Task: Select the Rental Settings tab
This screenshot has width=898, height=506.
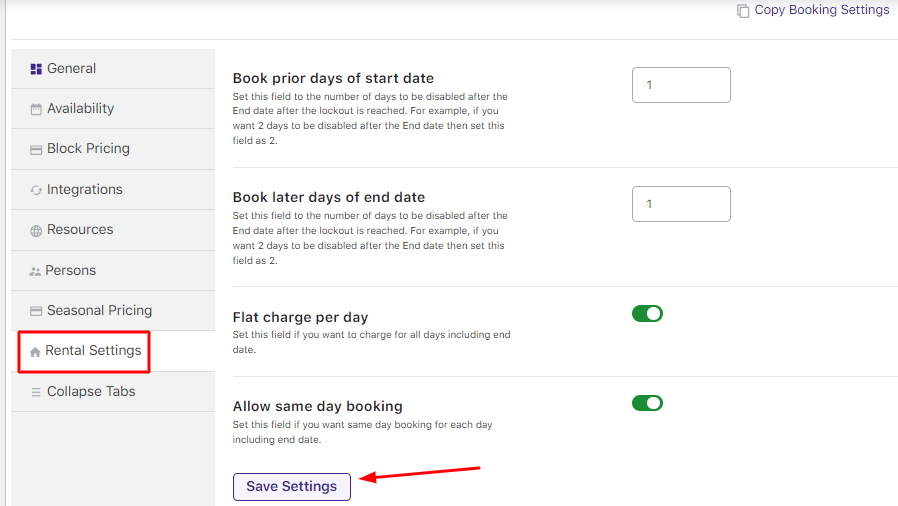Action: (113, 351)
